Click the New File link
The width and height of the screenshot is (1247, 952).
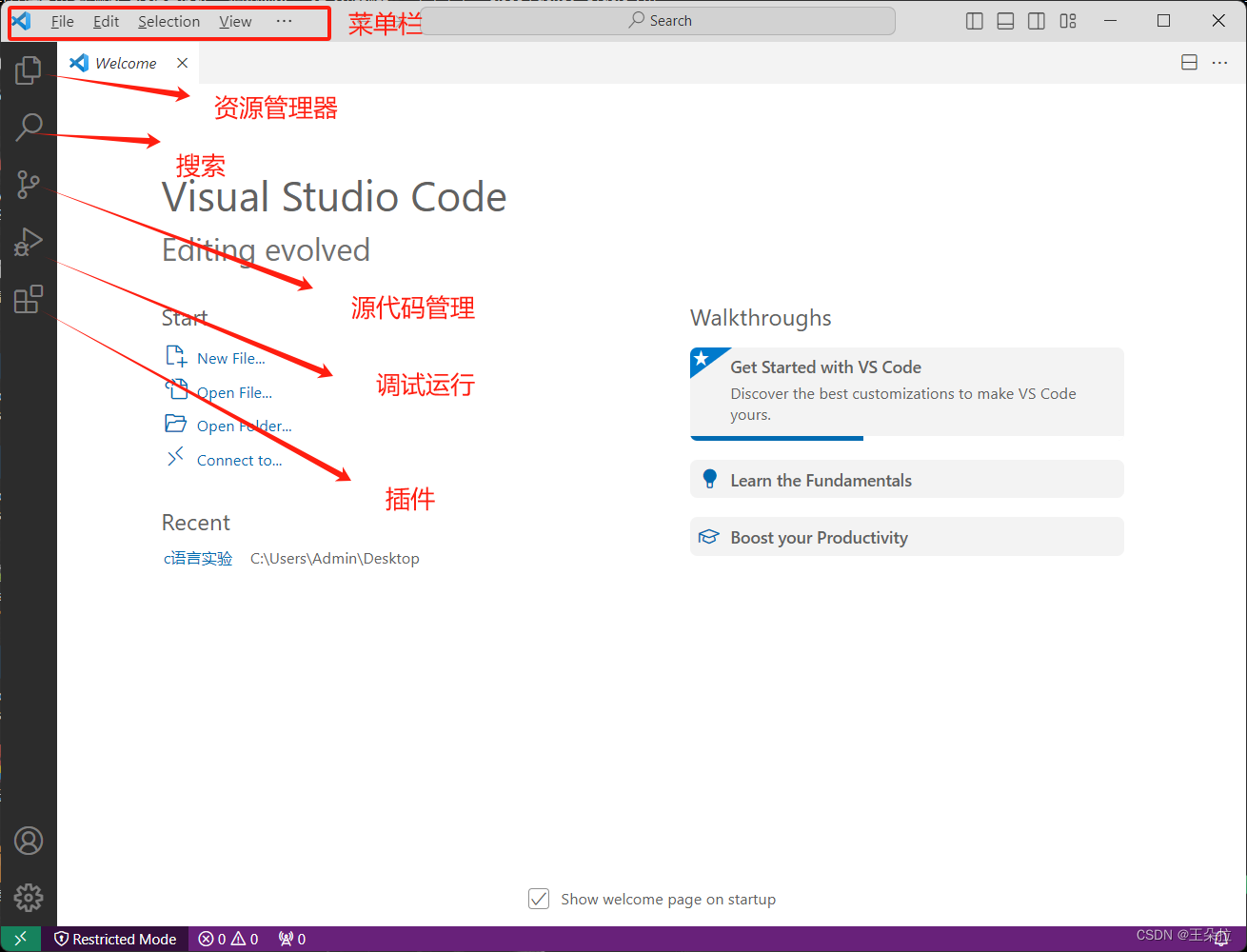point(231,359)
